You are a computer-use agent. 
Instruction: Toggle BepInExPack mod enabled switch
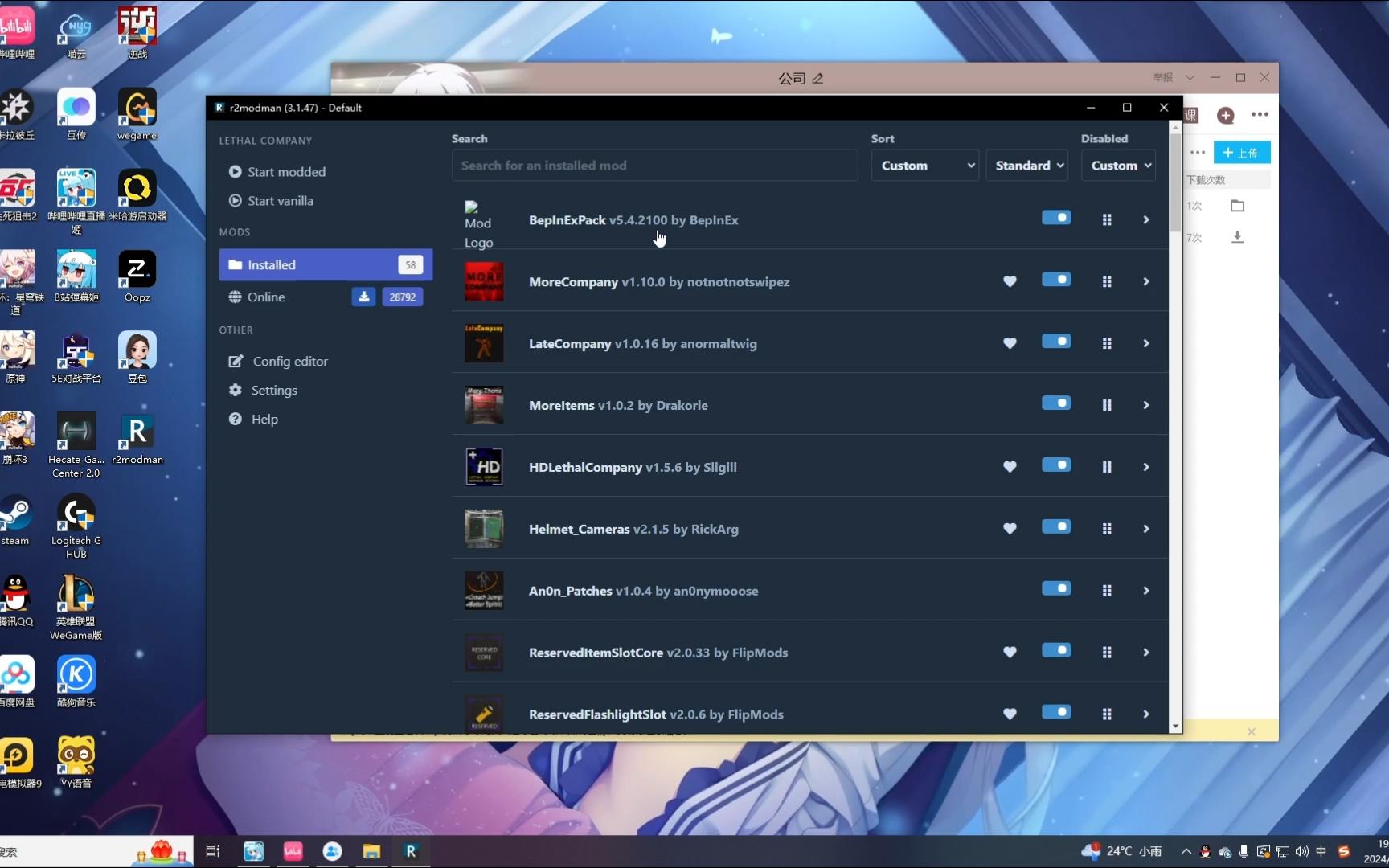(x=1056, y=218)
